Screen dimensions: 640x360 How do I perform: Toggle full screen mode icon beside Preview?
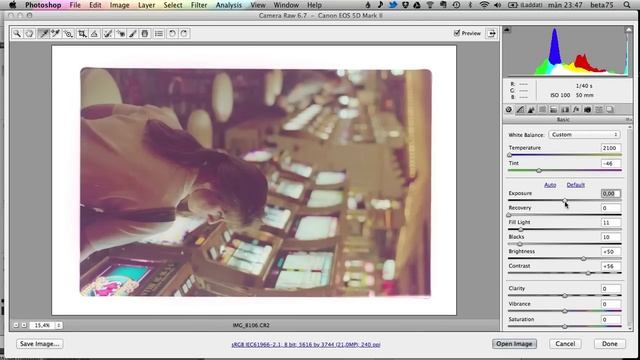(x=492, y=33)
